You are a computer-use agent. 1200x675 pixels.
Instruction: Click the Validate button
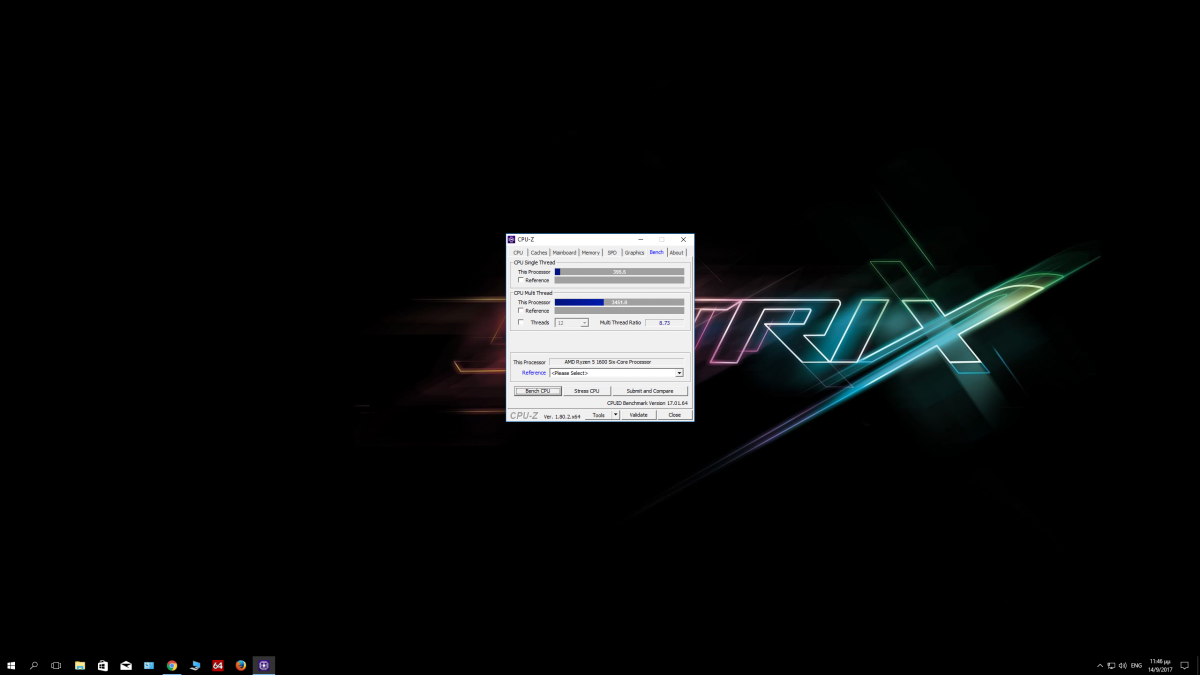pos(639,415)
